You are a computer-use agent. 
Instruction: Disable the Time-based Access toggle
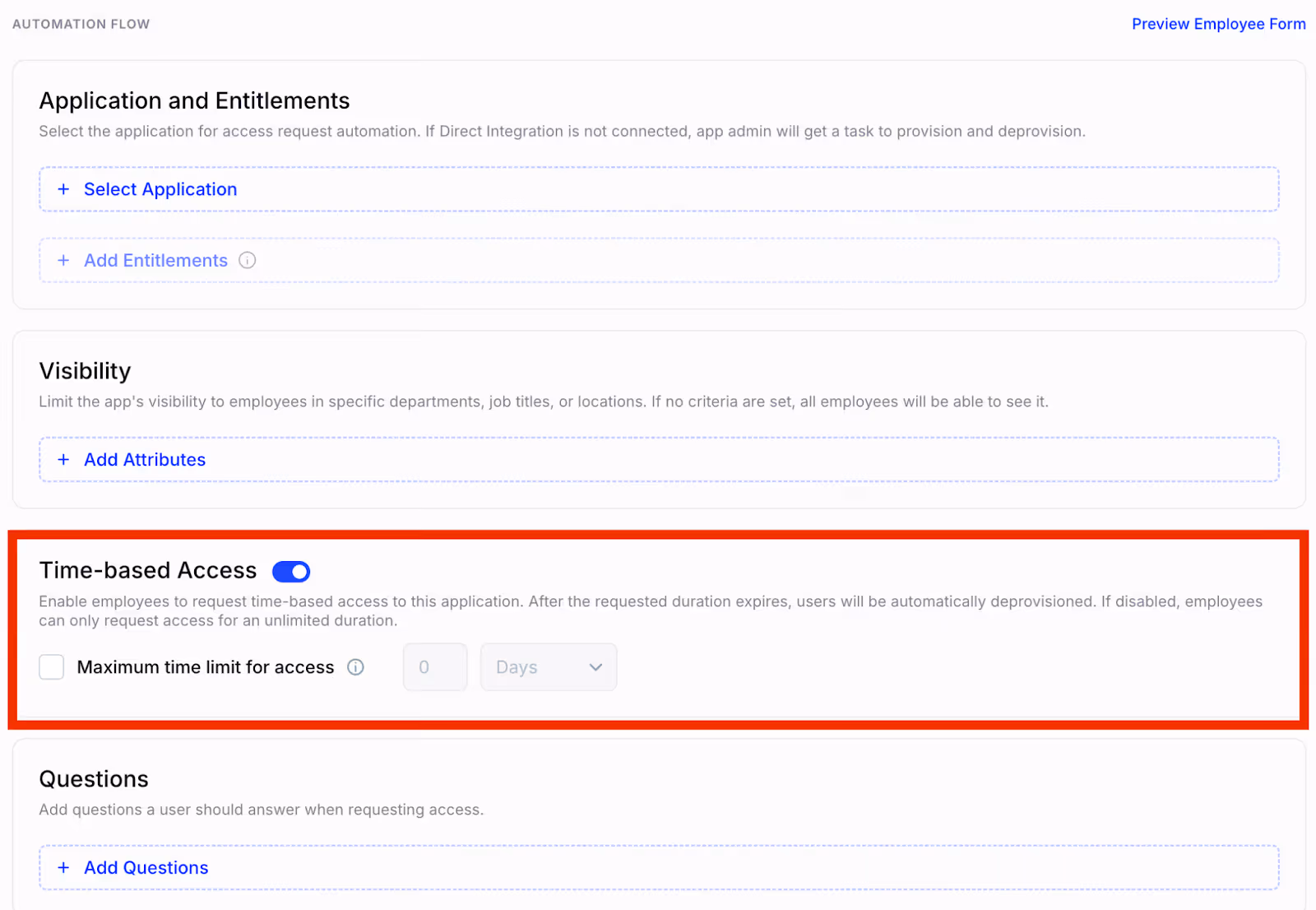click(x=291, y=571)
